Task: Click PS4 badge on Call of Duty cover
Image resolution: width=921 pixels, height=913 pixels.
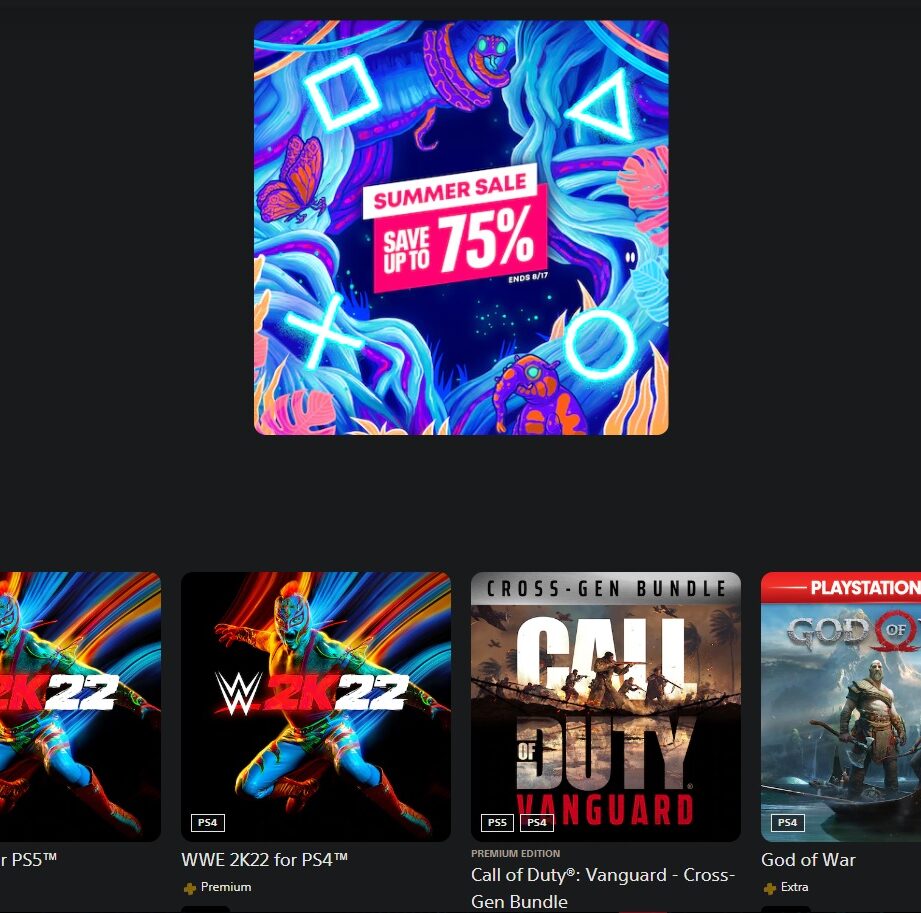Action: (537, 823)
